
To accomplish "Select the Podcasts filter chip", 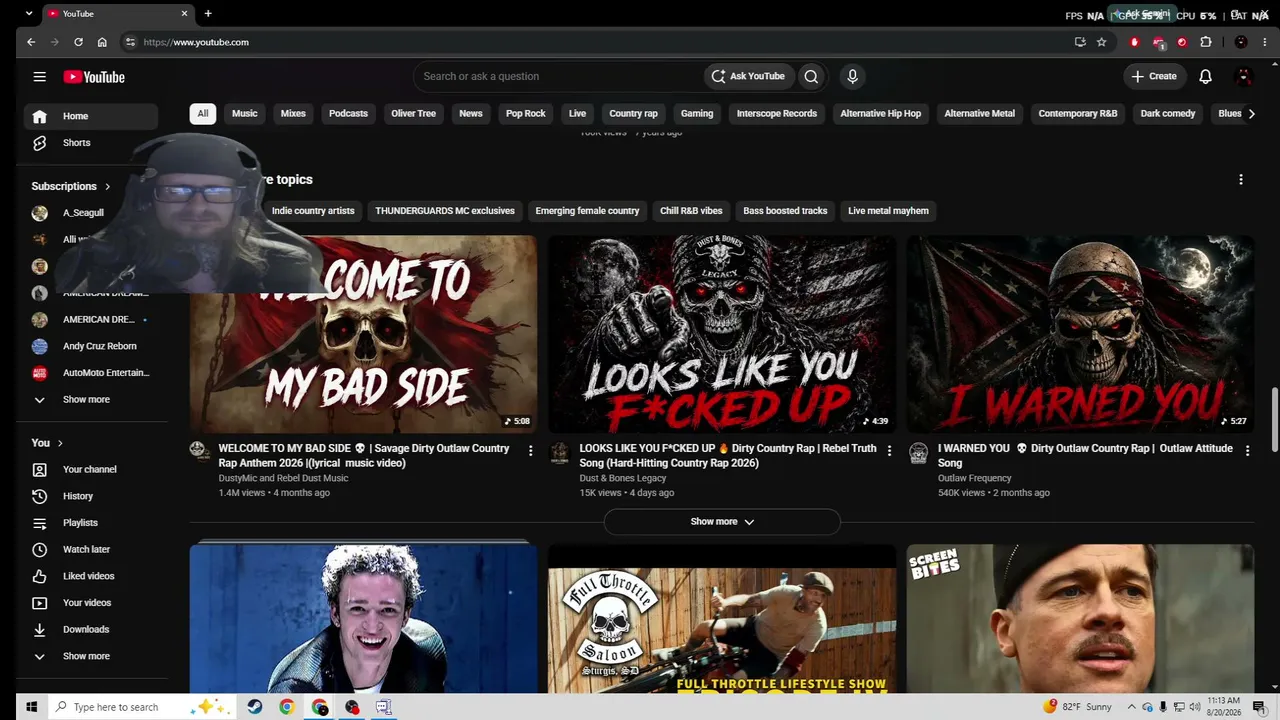I will [x=349, y=114].
